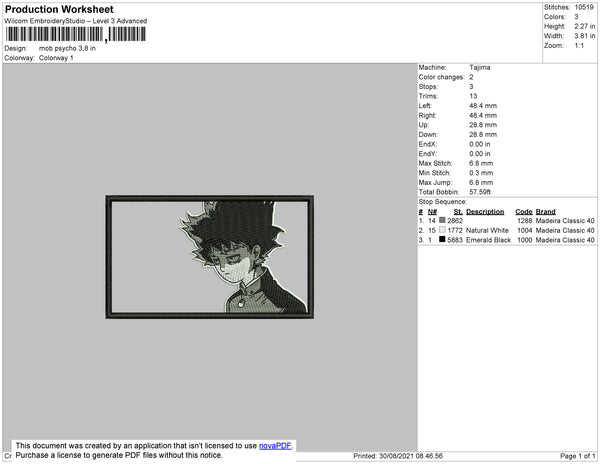Select the embroidery design preview thumbnail

click(210, 257)
